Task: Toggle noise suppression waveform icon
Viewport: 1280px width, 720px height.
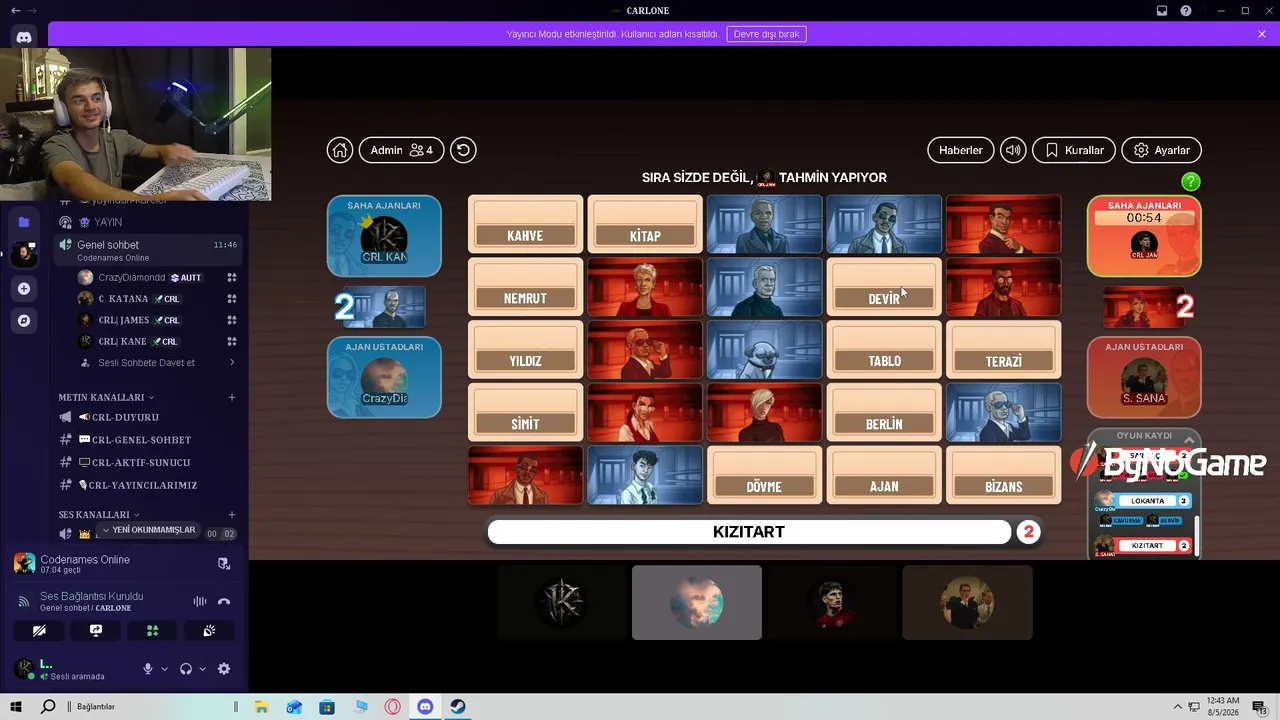Action: (199, 601)
